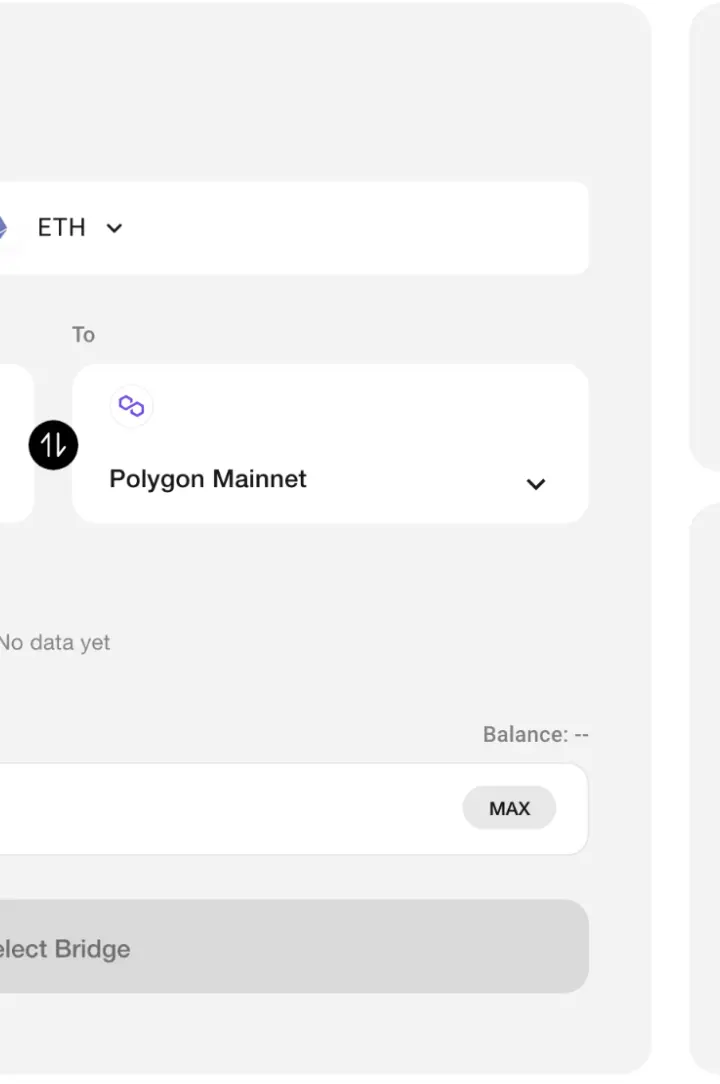Click the ETH token label

(62, 228)
